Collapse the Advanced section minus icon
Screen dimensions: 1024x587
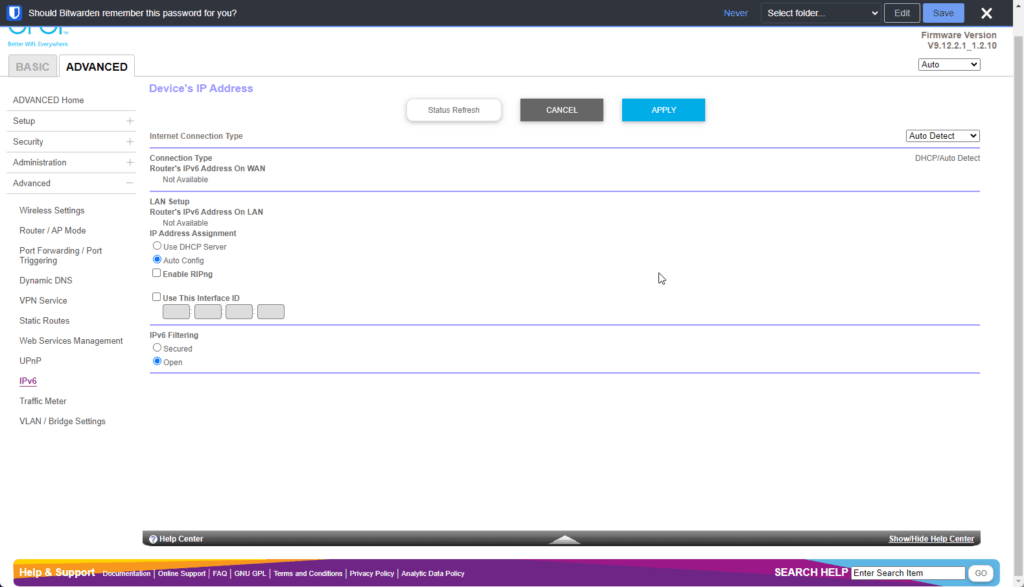click(x=130, y=183)
